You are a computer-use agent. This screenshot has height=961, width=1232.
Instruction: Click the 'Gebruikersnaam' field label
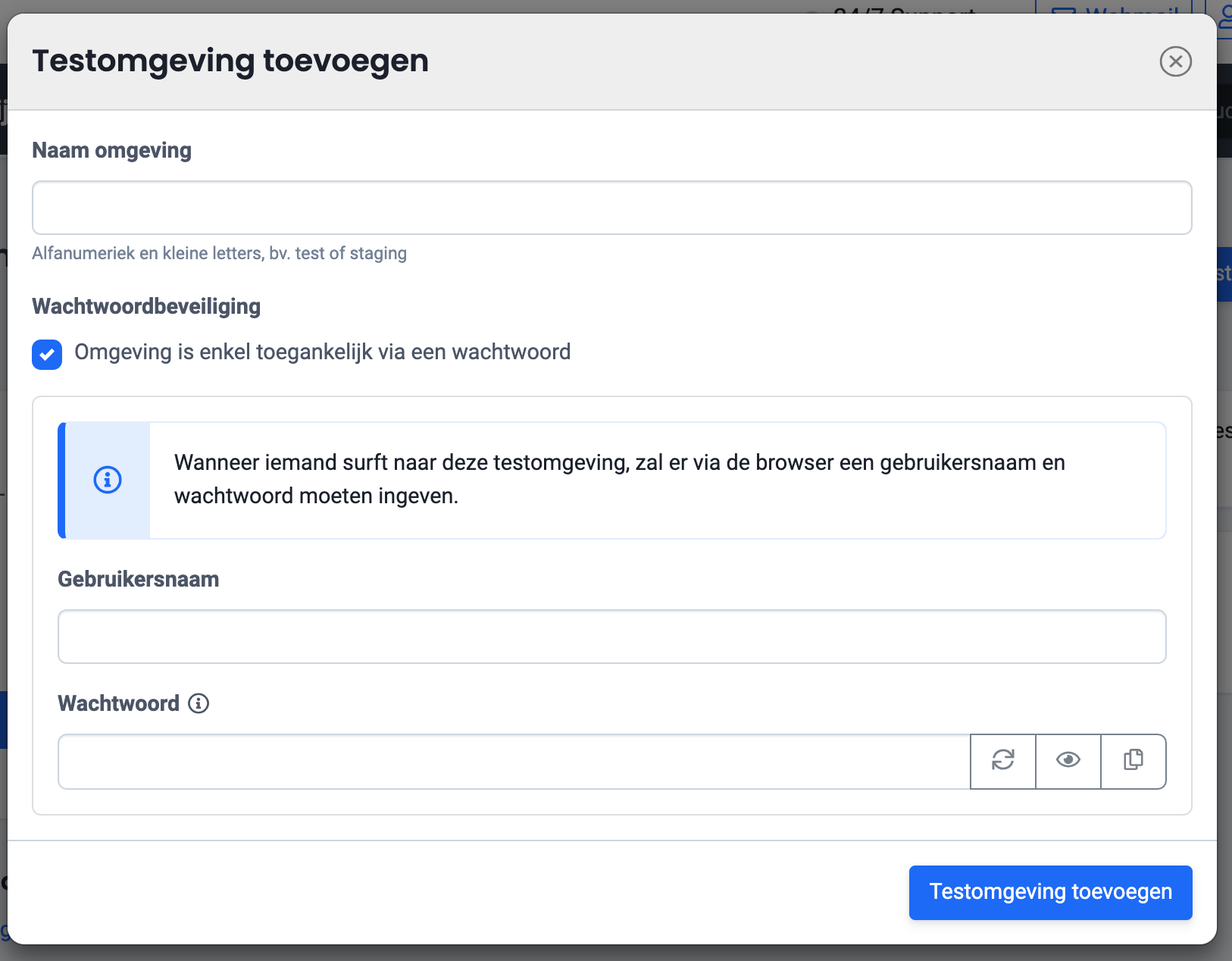(x=138, y=579)
